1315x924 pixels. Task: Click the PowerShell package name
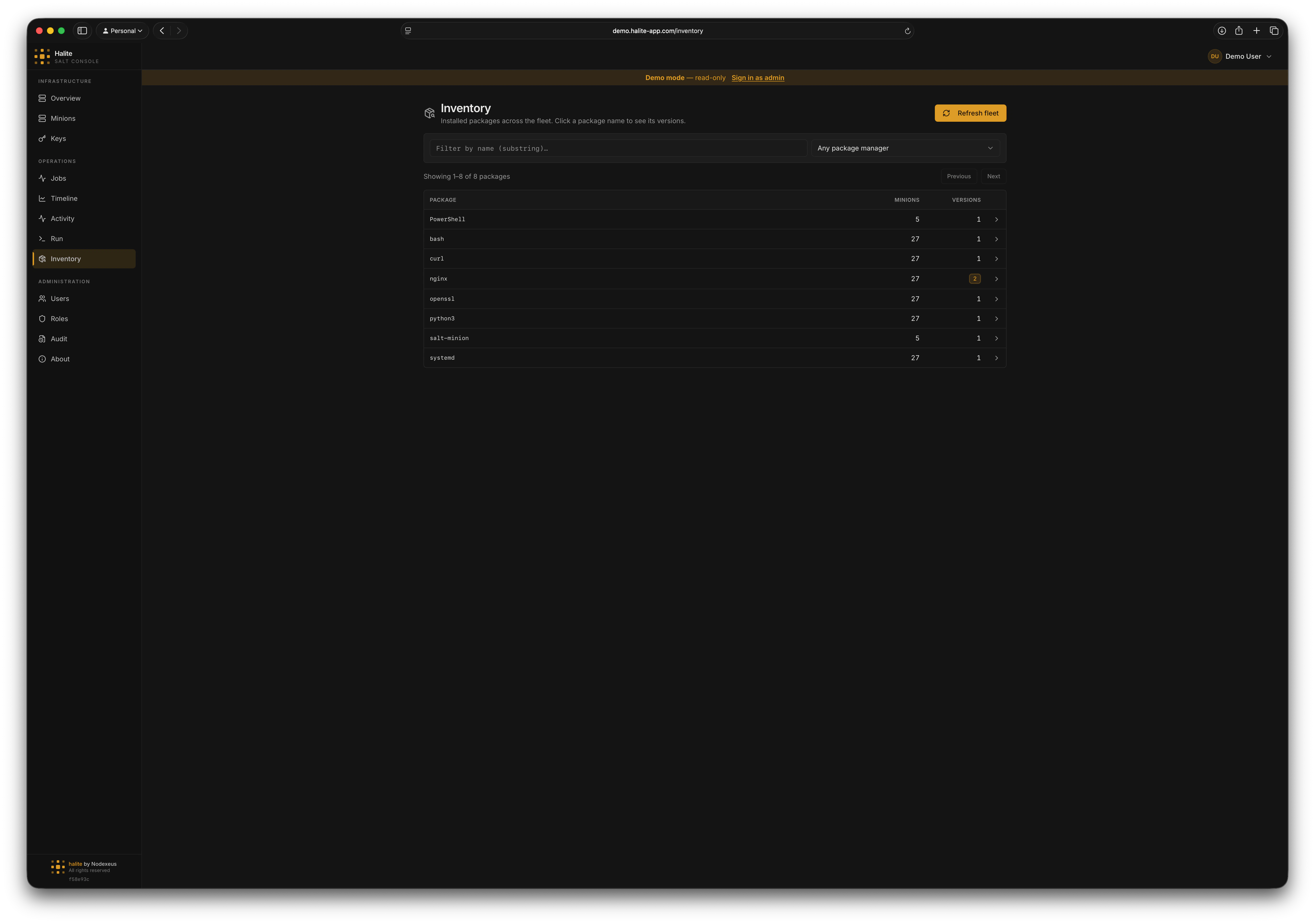click(x=447, y=219)
